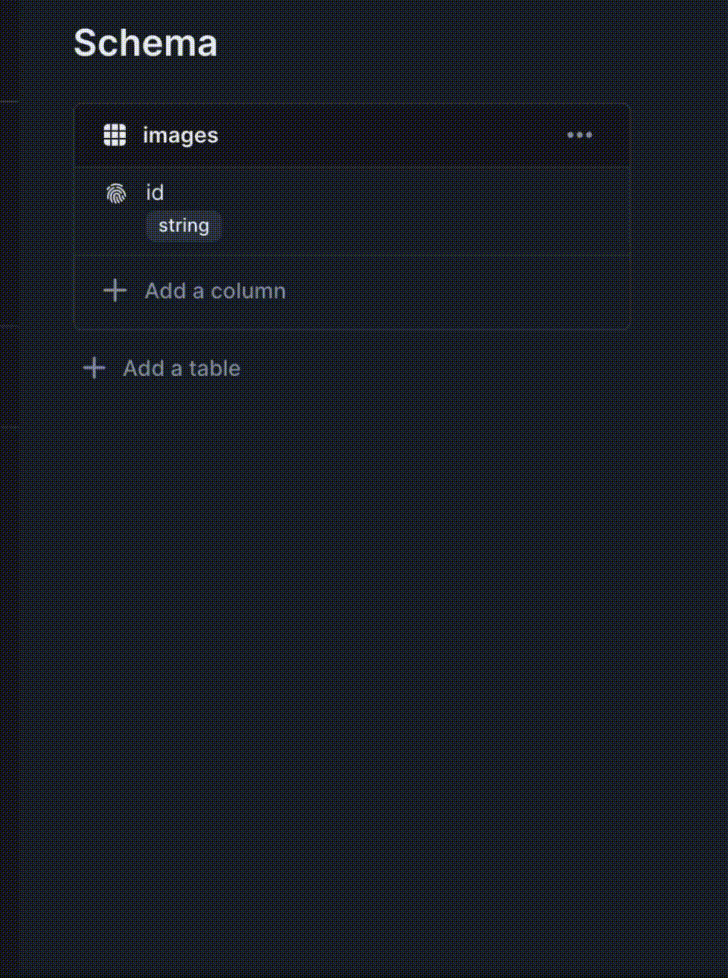The image size is (728, 978).
Task: Click the plus icon for Add a column
Action: [116, 291]
